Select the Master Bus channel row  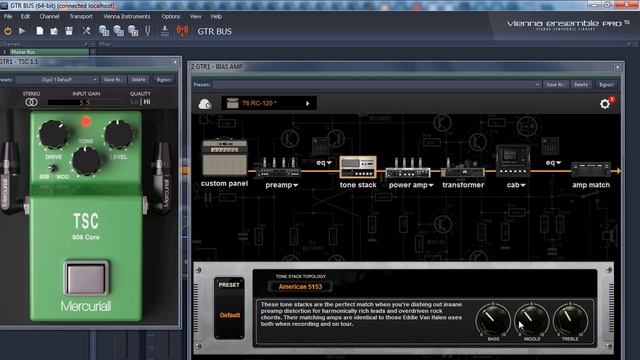tap(48, 52)
